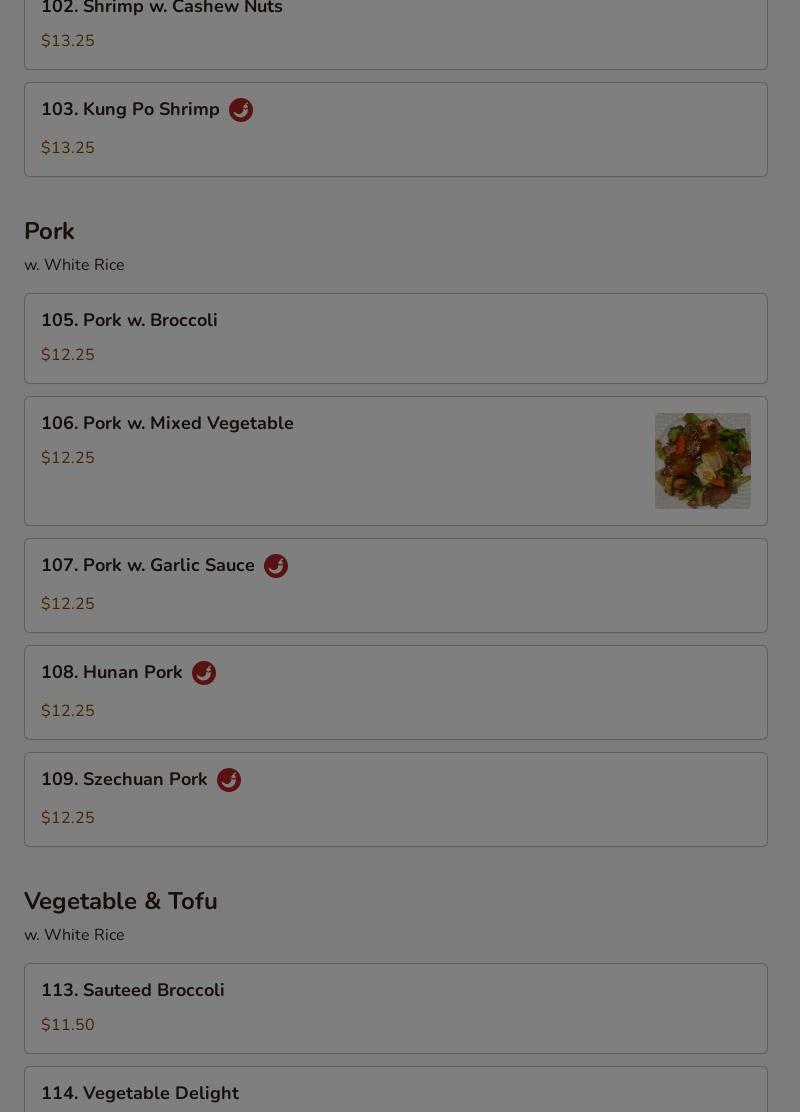Add 107. Pork w. Garlic Sauce

pos(396,586)
